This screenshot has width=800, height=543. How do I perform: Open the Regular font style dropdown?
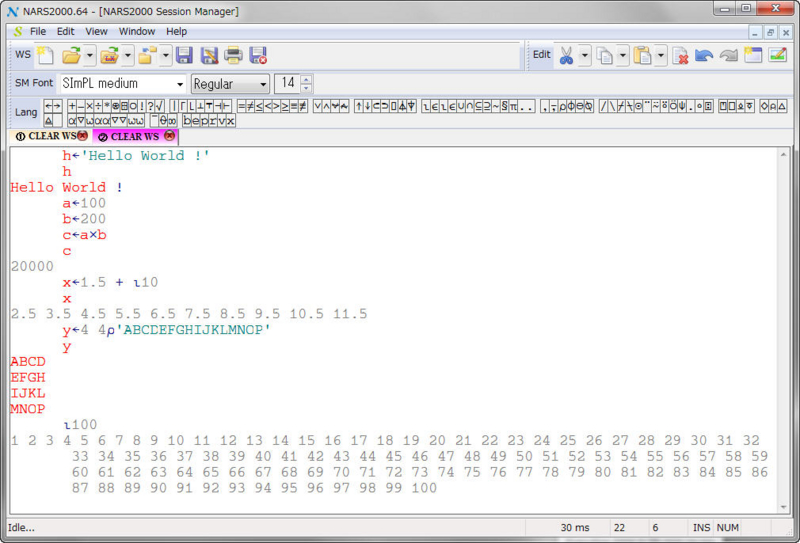(x=263, y=84)
